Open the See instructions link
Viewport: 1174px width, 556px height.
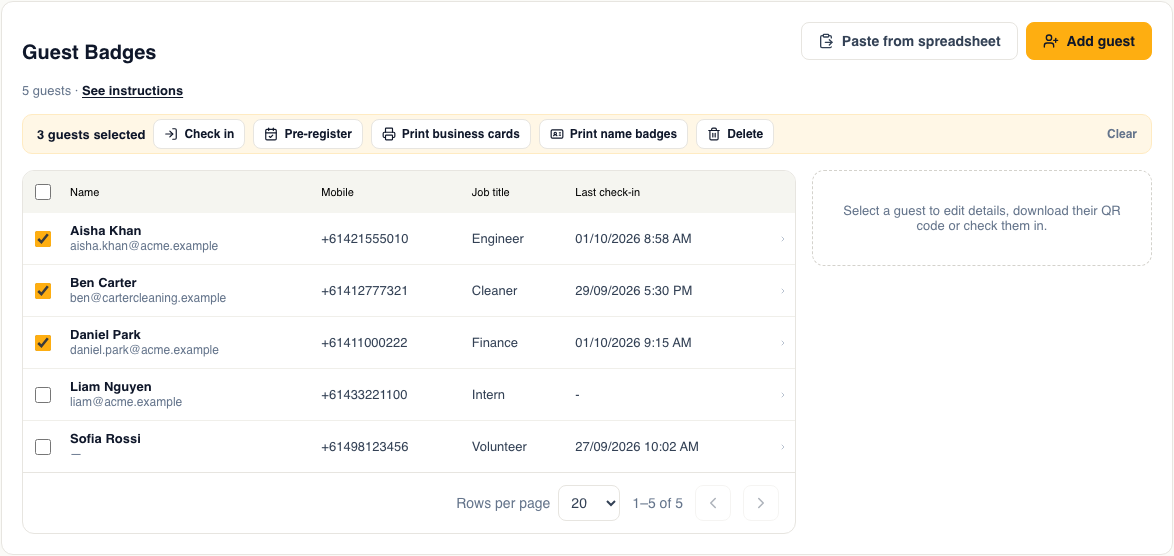pyautogui.click(x=133, y=91)
